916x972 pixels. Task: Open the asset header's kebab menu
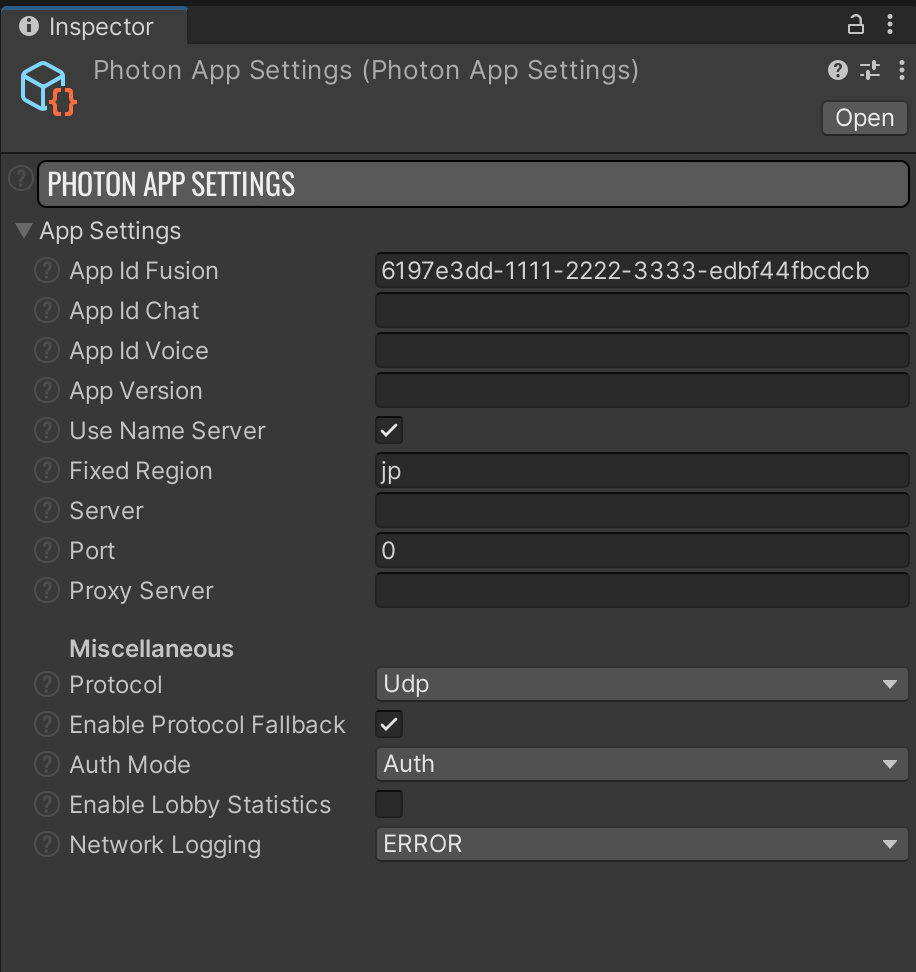(x=901, y=70)
